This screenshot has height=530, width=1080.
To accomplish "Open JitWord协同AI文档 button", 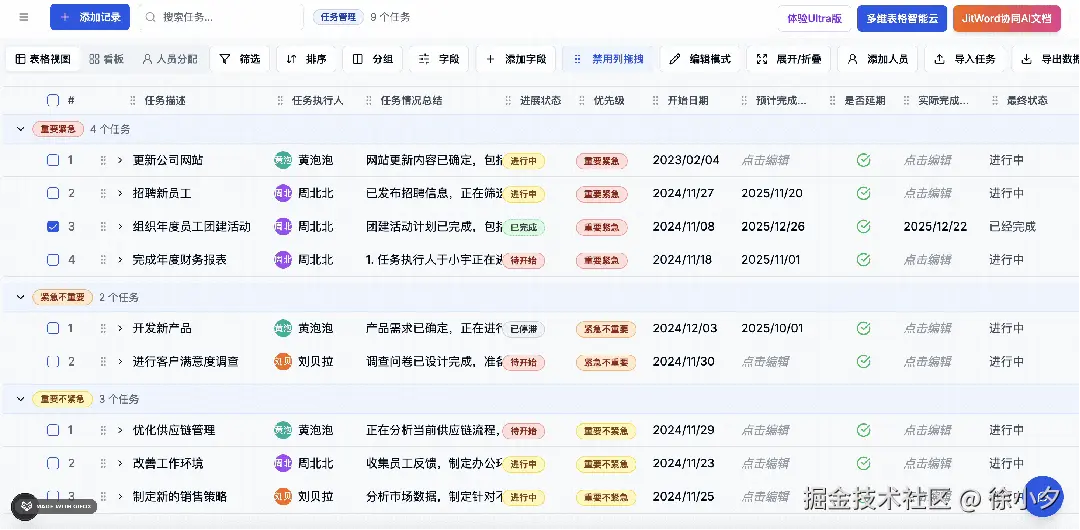I will click(1006, 19).
